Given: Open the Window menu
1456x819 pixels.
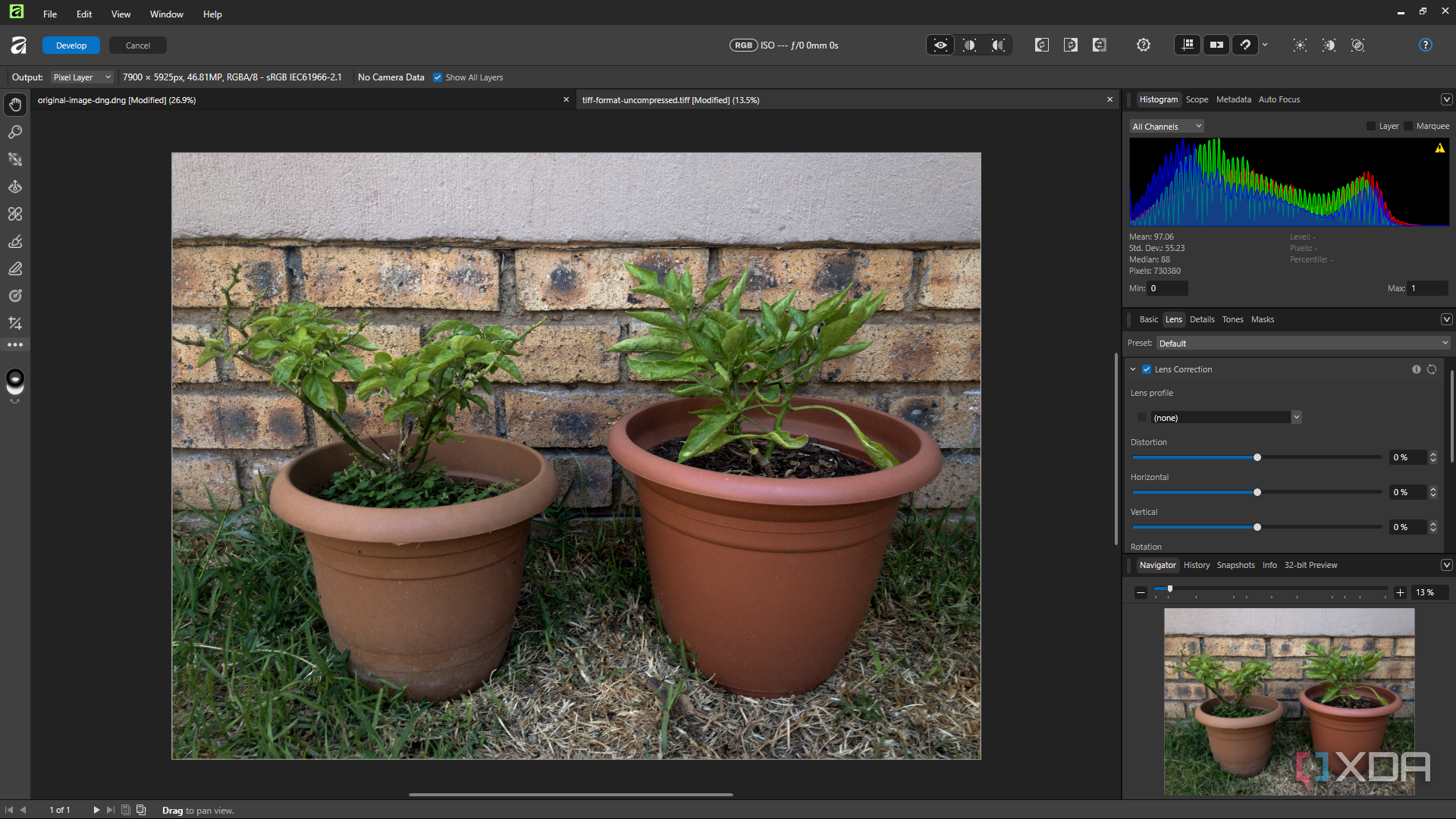Looking at the screenshot, I should click(166, 14).
